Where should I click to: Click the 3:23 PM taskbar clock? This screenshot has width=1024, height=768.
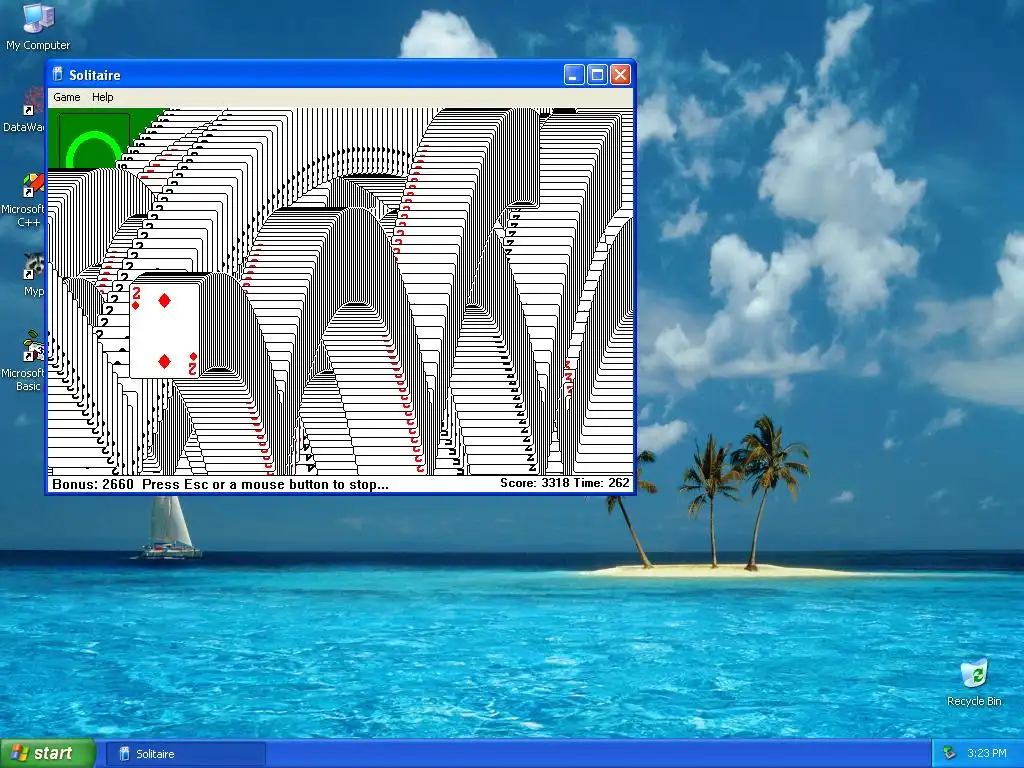pyautogui.click(x=987, y=754)
